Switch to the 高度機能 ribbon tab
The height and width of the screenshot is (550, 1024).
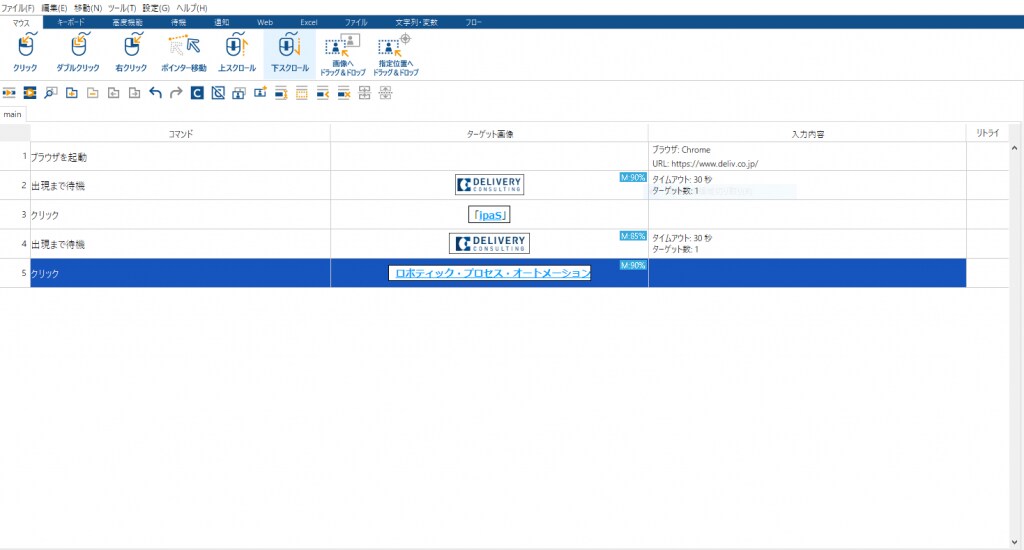pos(127,22)
